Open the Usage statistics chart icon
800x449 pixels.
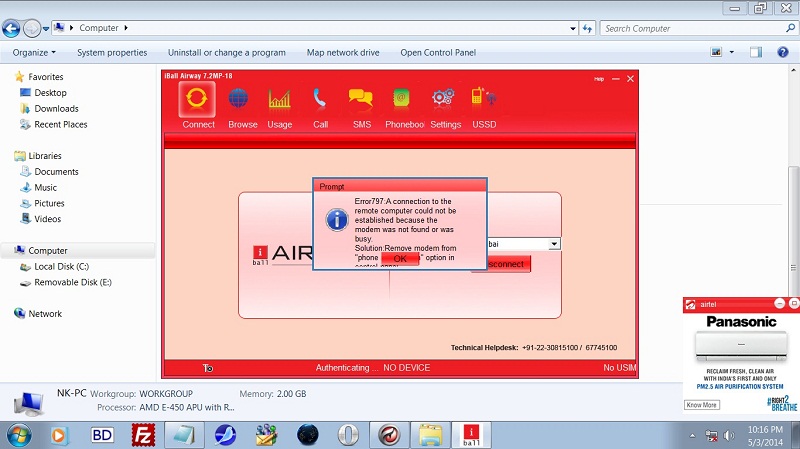280,101
